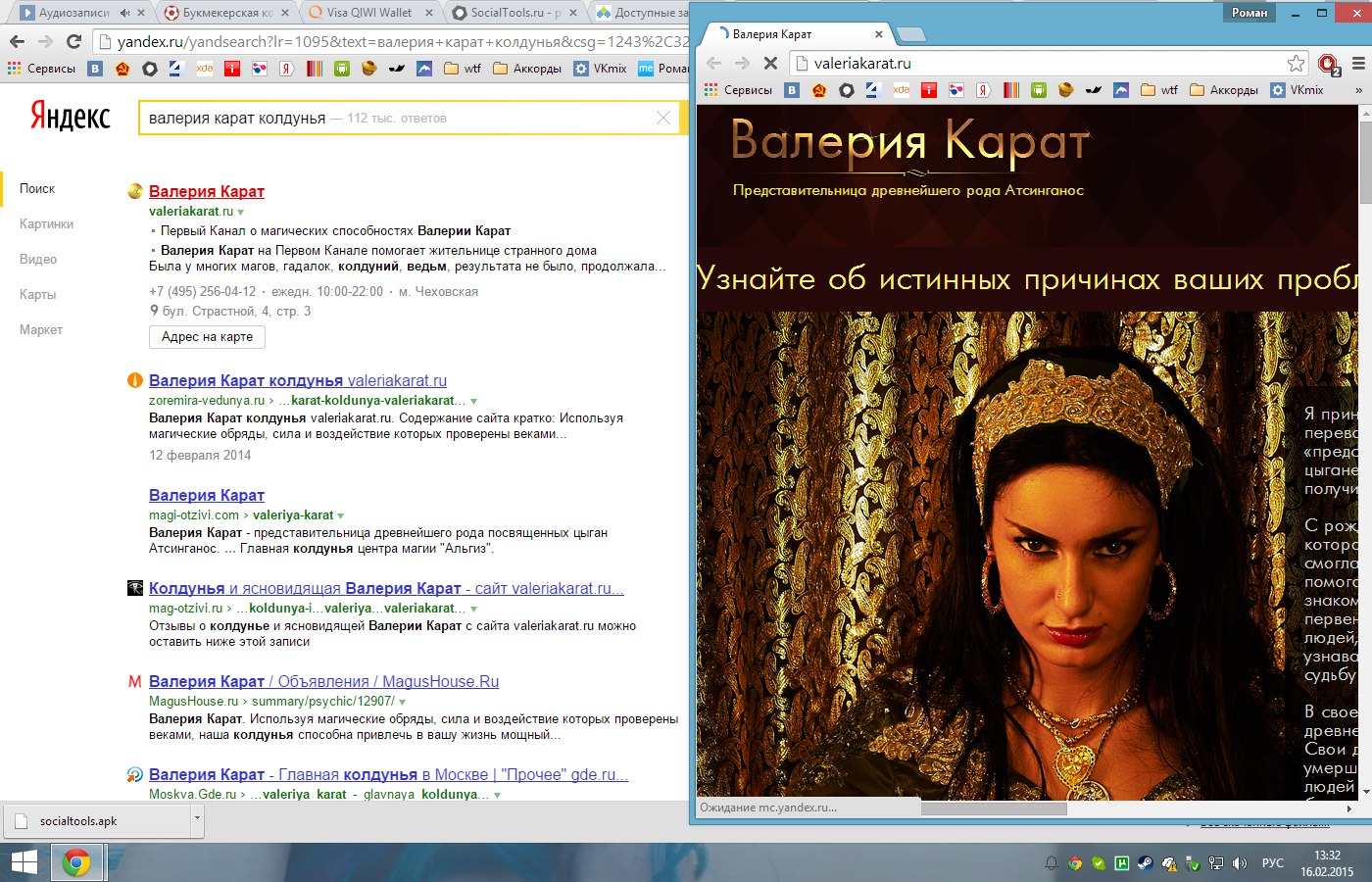The width and height of the screenshot is (1372, 882).
Task: Switch to the Visa QIWI Wallet tab
Action: (369, 13)
